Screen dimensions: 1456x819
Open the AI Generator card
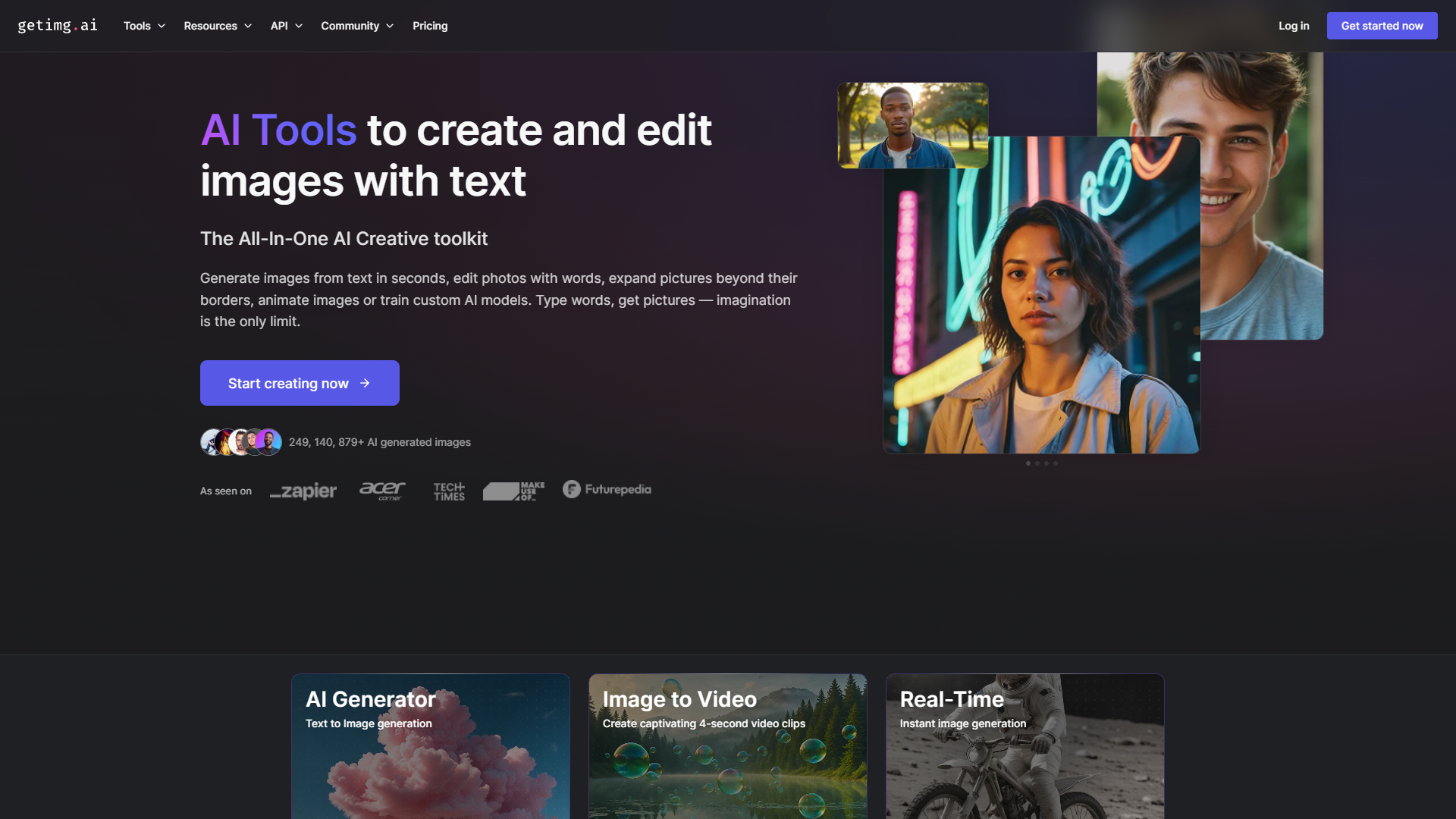tap(430, 745)
